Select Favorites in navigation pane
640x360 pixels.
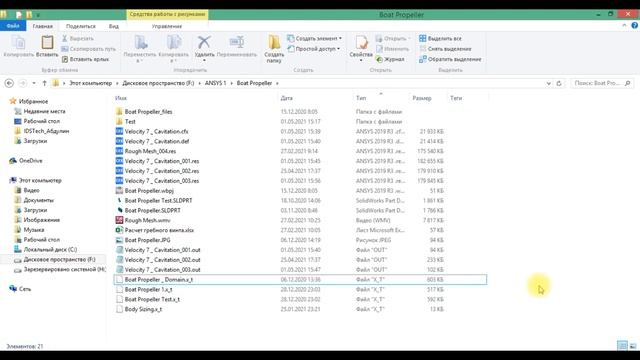point(33,101)
